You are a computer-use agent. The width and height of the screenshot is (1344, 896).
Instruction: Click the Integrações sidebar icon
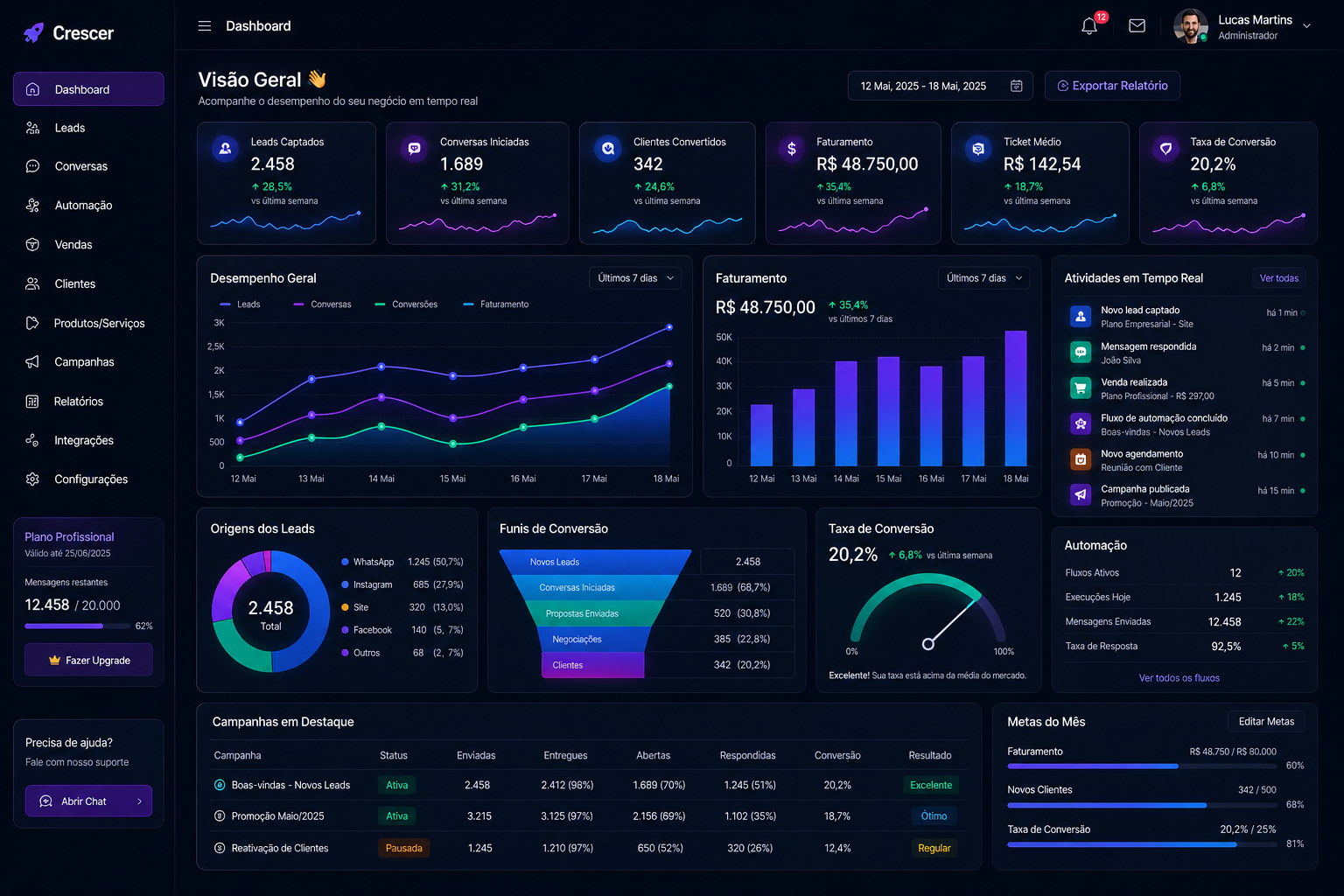[32, 440]
